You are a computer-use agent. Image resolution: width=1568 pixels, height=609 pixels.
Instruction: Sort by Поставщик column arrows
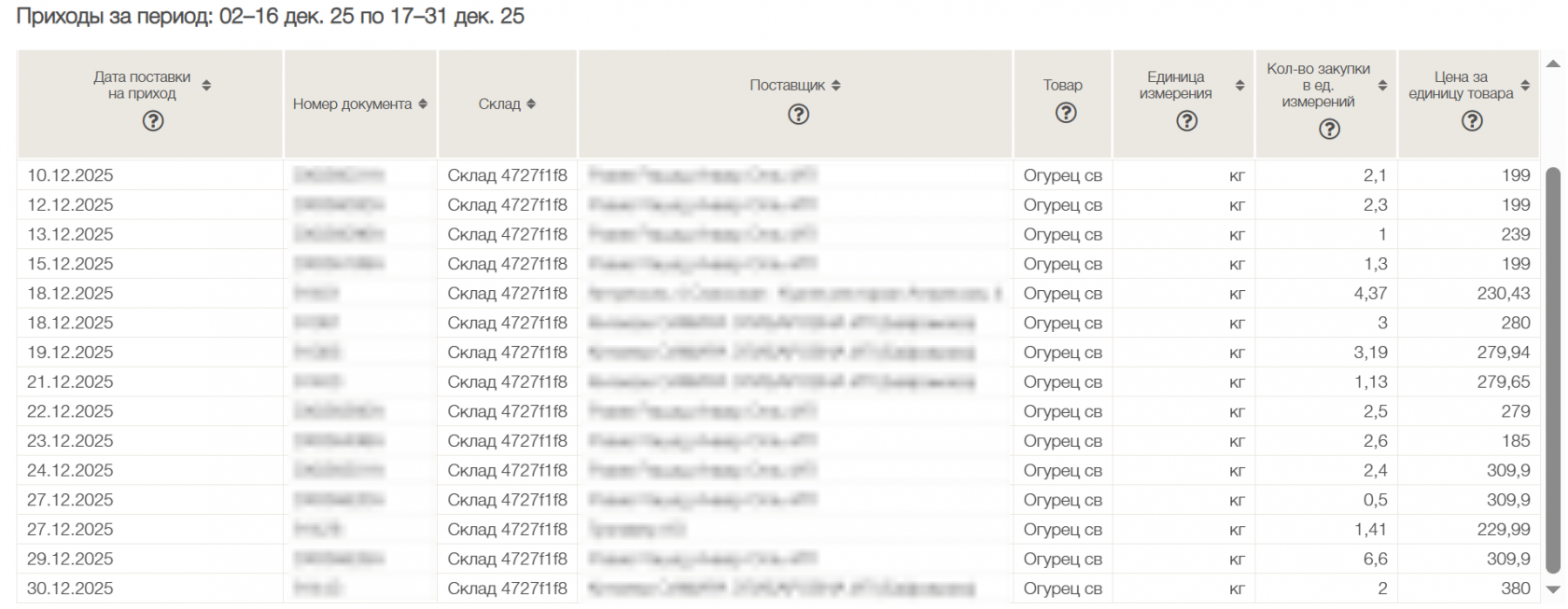tap(836, 85)
